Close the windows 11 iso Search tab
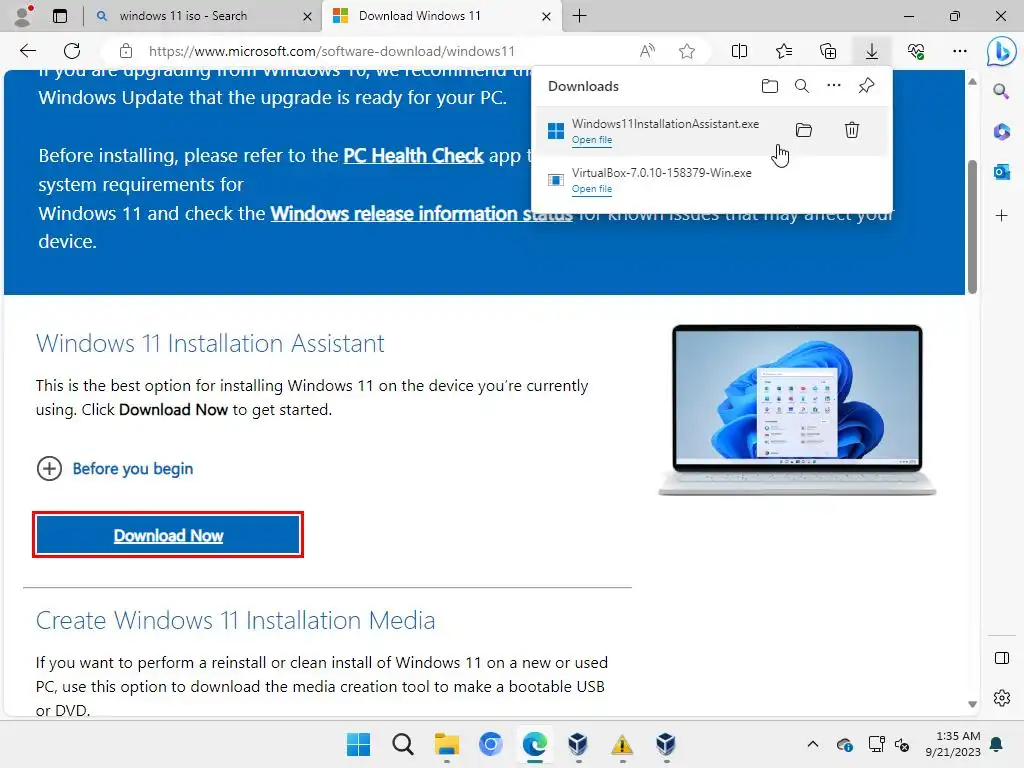Screen dimensions: 1024x768 pos(307,16)
